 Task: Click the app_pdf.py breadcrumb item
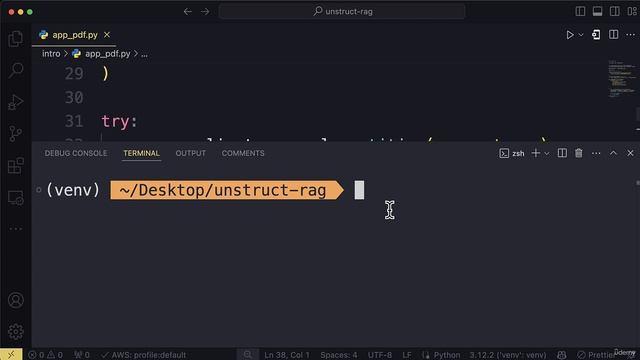pyautogui.click(x=107, y=53)
